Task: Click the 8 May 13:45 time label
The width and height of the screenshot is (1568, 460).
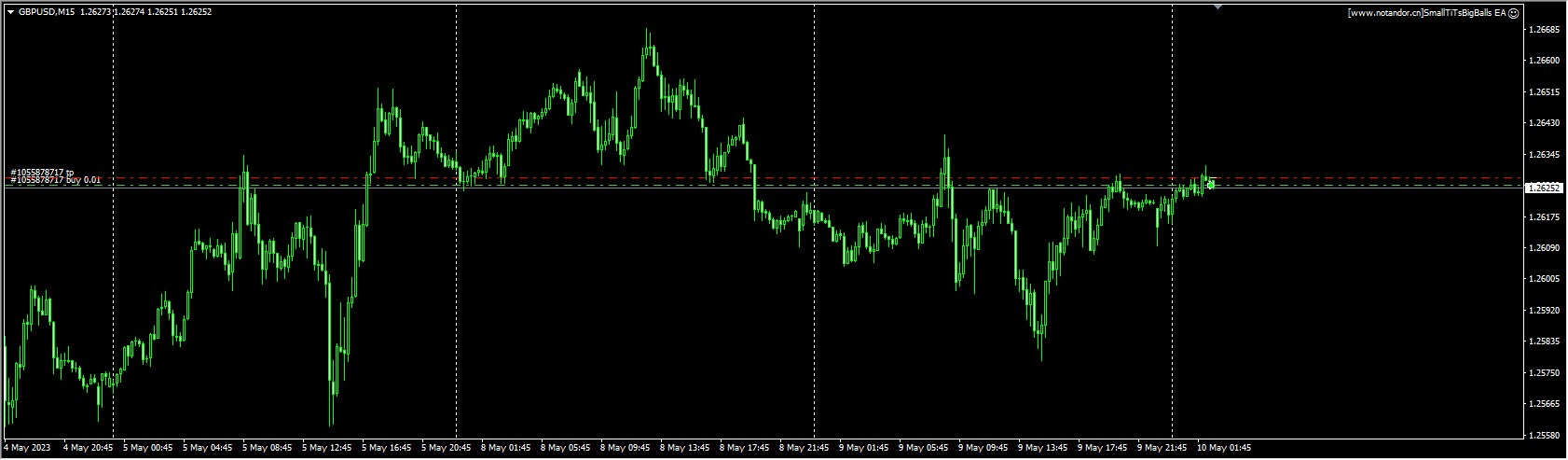Action: pyautogui.click(x=684, y=449)
